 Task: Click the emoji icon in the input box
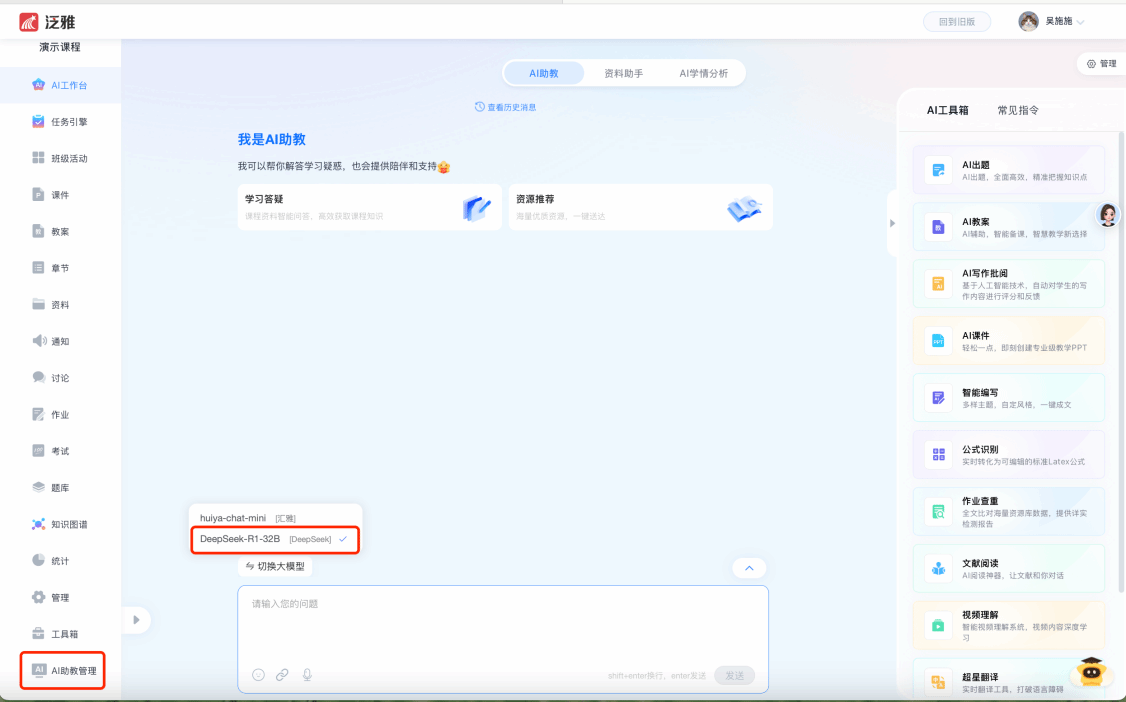258,675
